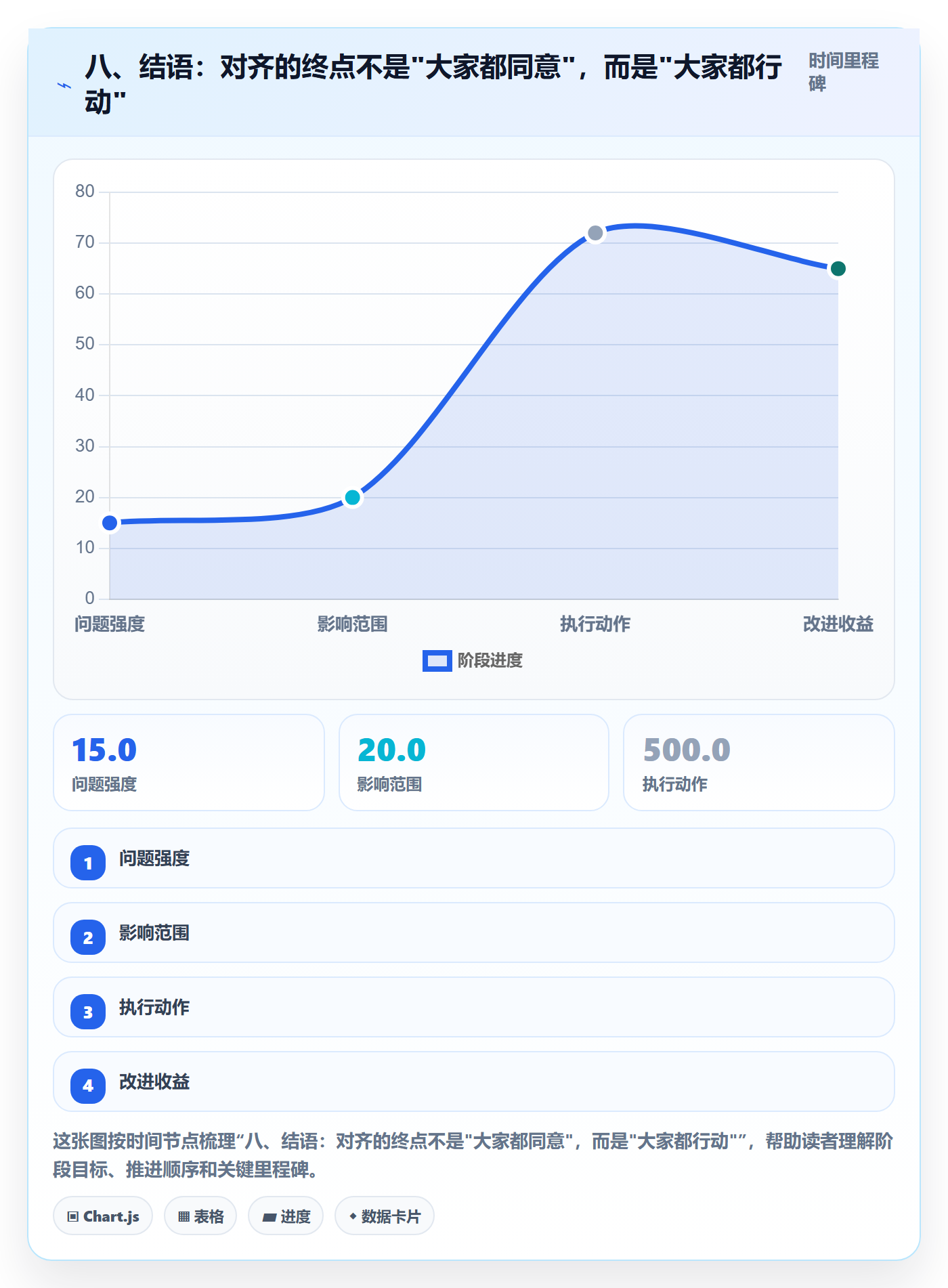Click the number 2 badge for 影响范围
This screenshot has height=1288, width=948.
coord(88,937)
